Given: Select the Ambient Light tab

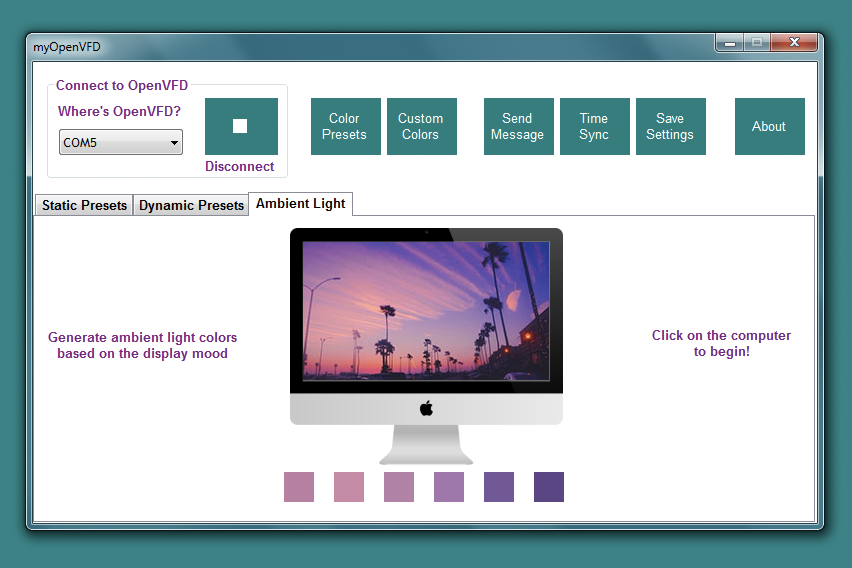Looking at the screenshot, I should [x=300, y=204].
